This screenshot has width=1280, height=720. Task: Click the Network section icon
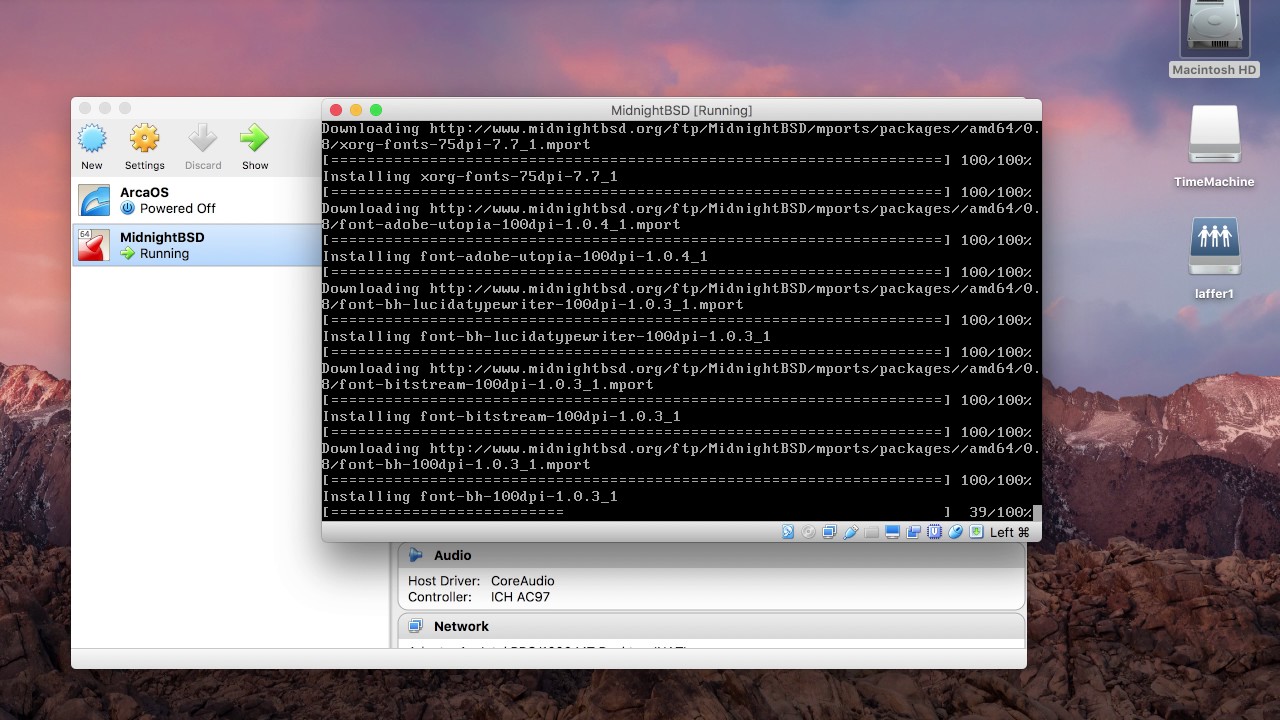415,626
